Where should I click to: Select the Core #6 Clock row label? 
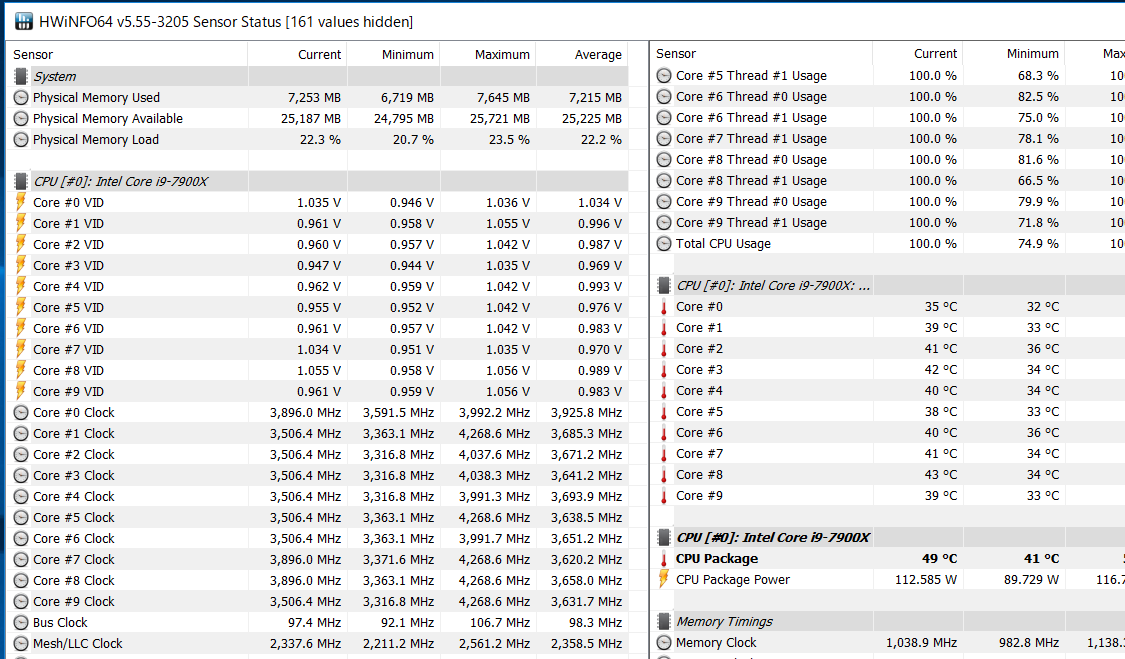click(73, 538)
